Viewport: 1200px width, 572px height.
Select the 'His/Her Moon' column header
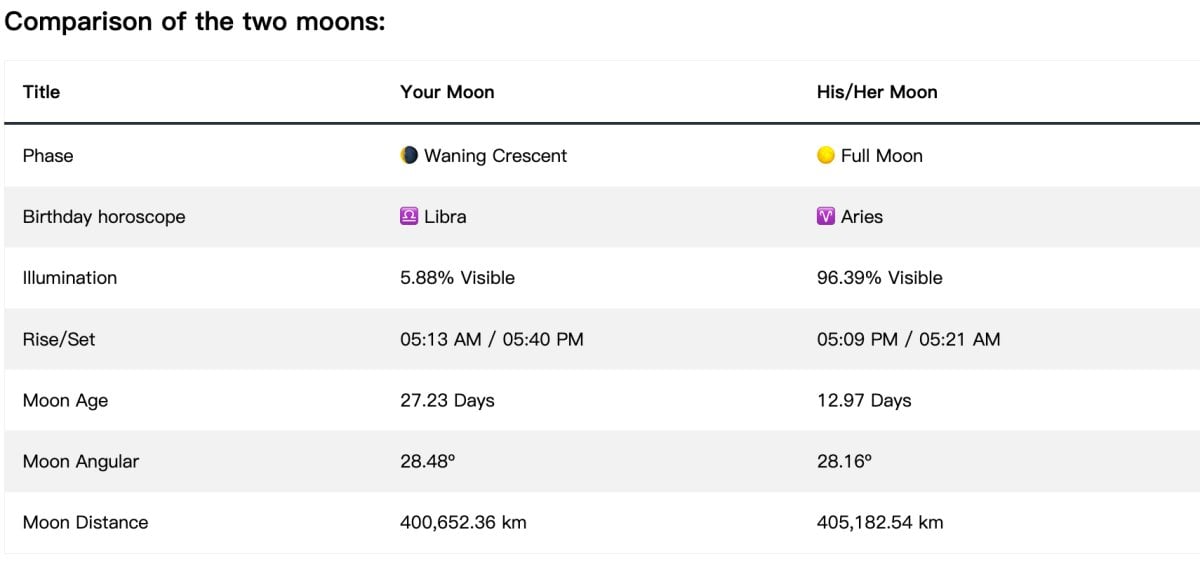(x=877, y=92)
